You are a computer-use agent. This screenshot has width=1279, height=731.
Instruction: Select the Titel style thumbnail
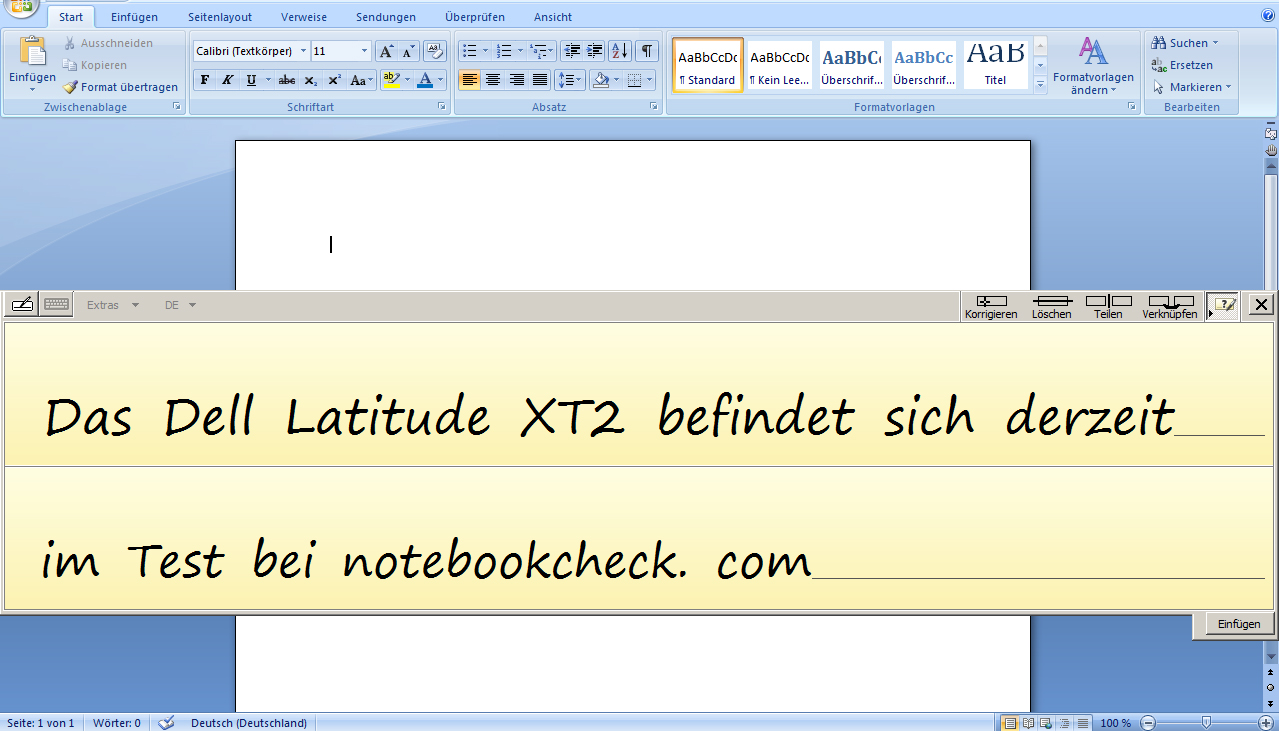tap(996, 65)
